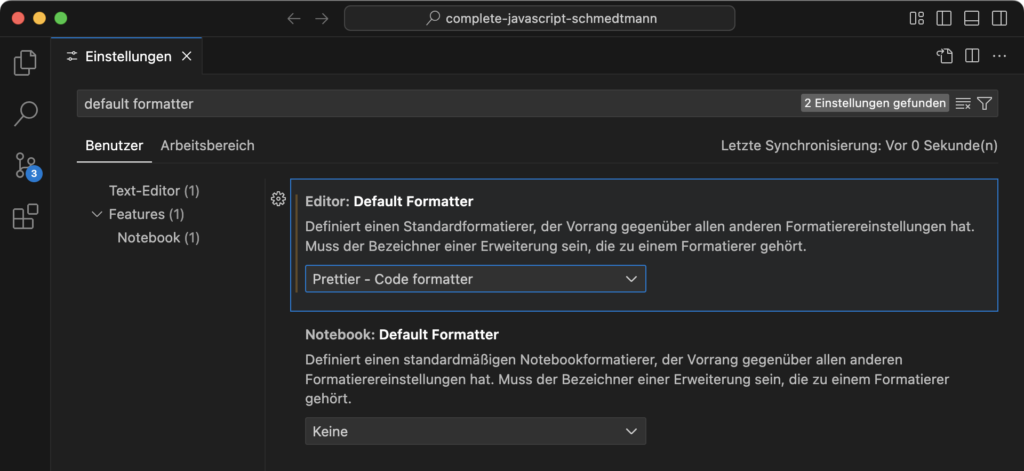Toggle the bottom panel
This screenshot has width=1024, height=471.
972,18
